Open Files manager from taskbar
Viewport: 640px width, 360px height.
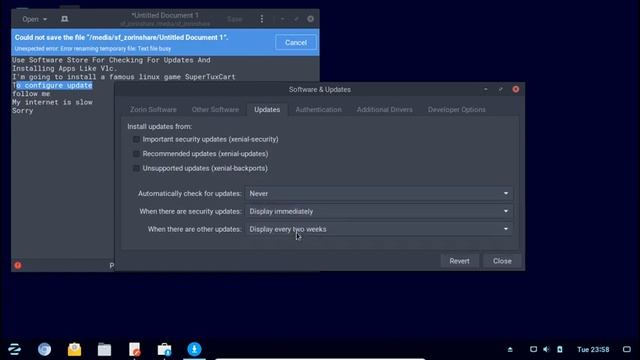pos(104,349)
